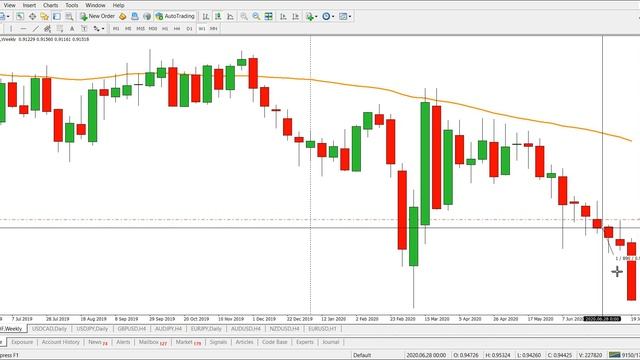This screenshot has width=640, height=360.
Task: Click the Default profile in status bar
Action: point(362,355)
